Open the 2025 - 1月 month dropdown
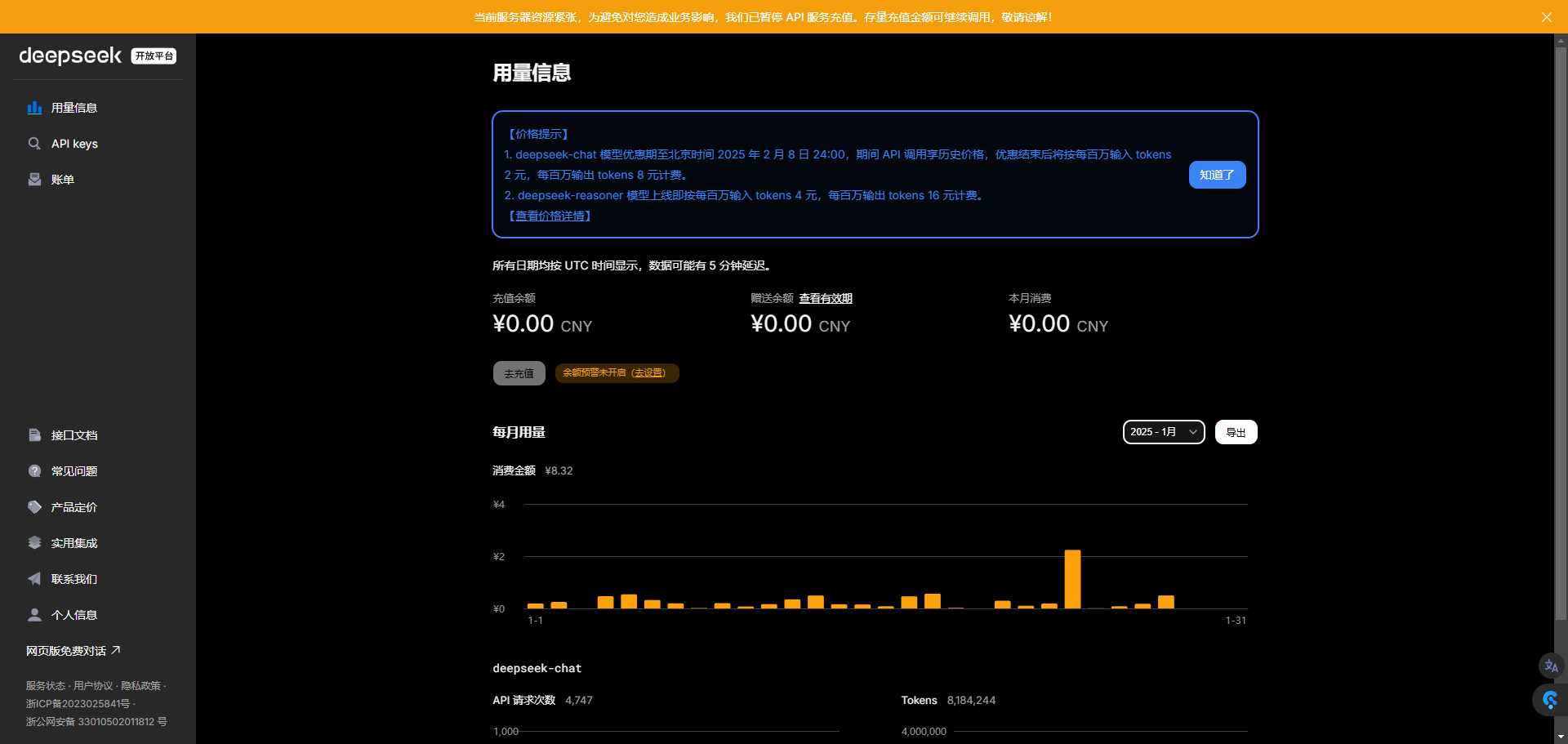This screenshot has width=1568, height=744. coord(1163,432)
